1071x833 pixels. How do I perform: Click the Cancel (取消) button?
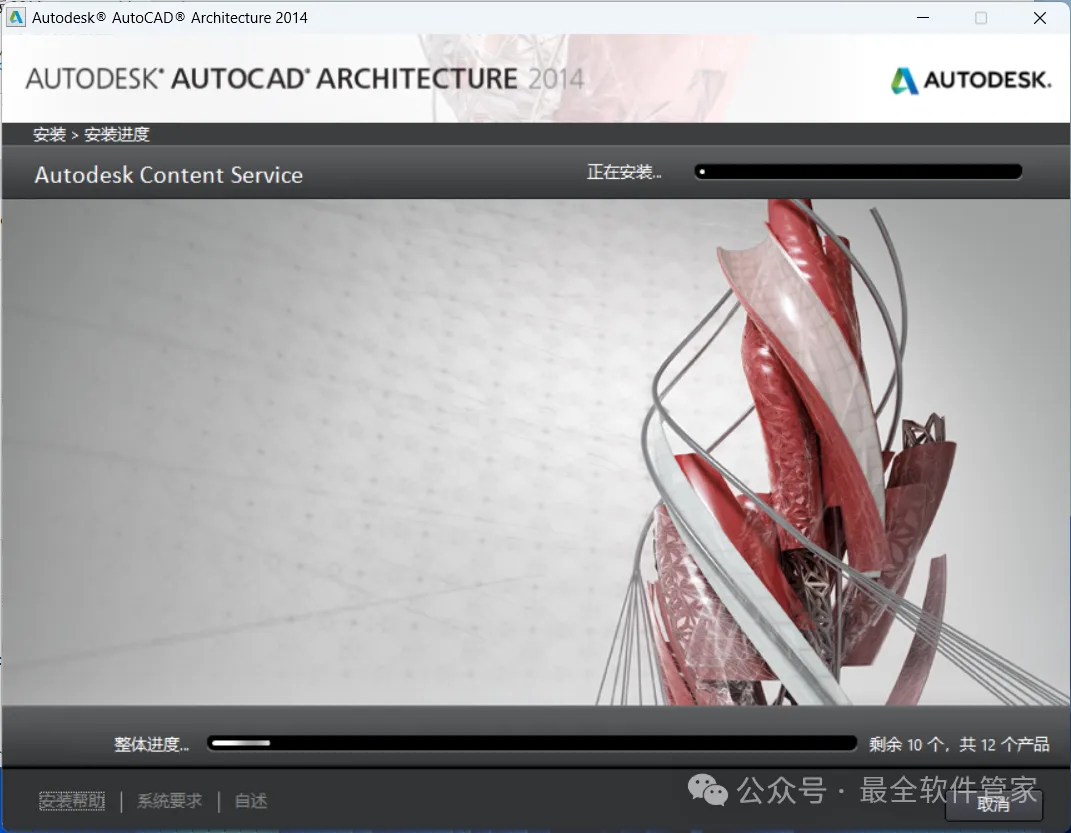(994, 804)
